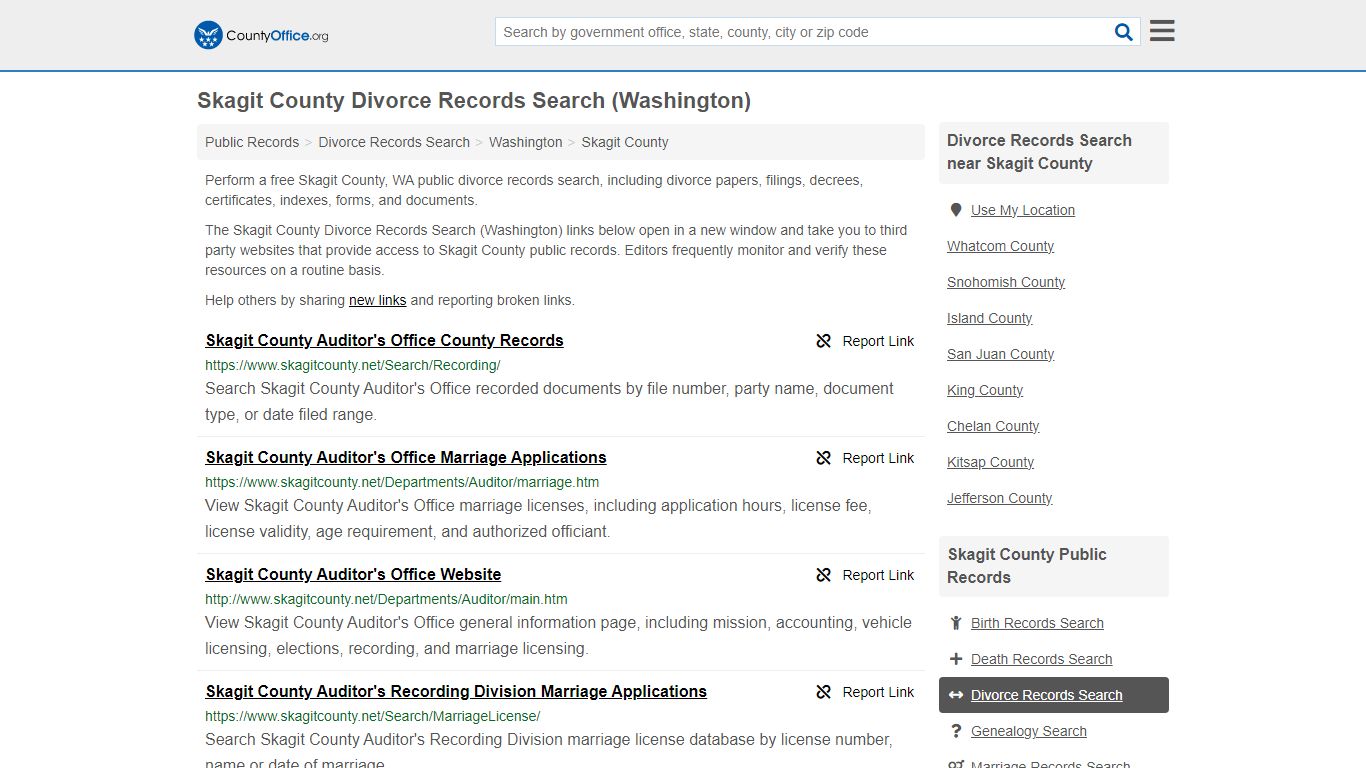Select the highlighted Divorce Records Search item
The width and height of the screenshot is (1366, 768).
click(x=1054, y=695)
